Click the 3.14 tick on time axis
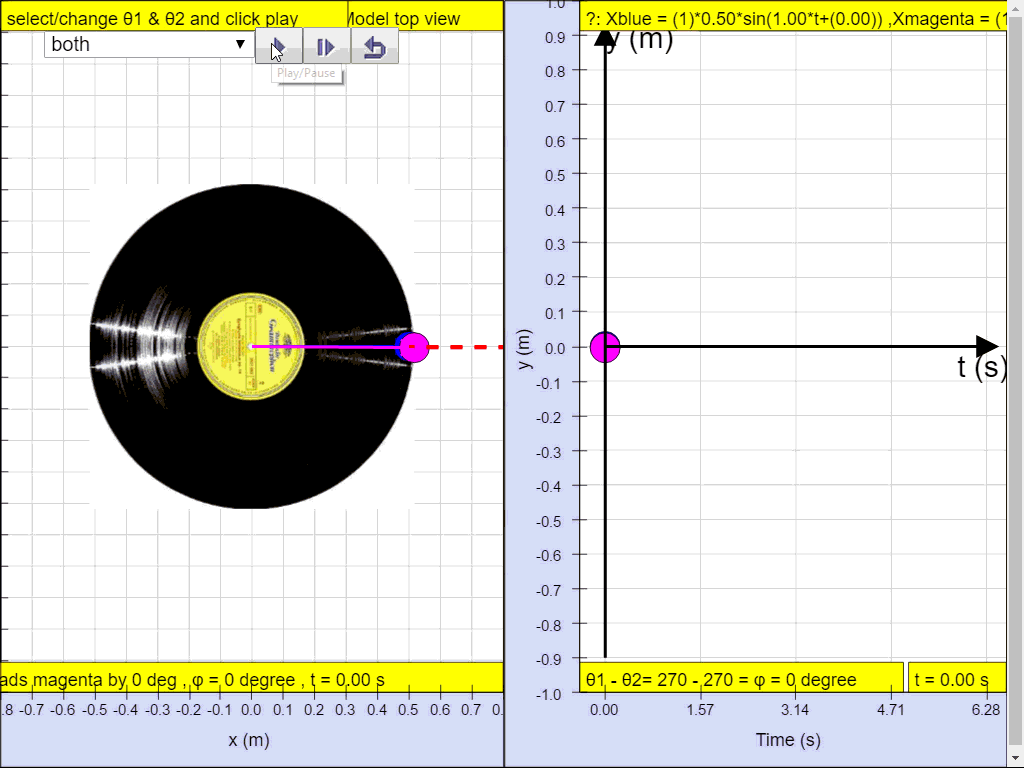The image size is (1024, 768). 795,709
